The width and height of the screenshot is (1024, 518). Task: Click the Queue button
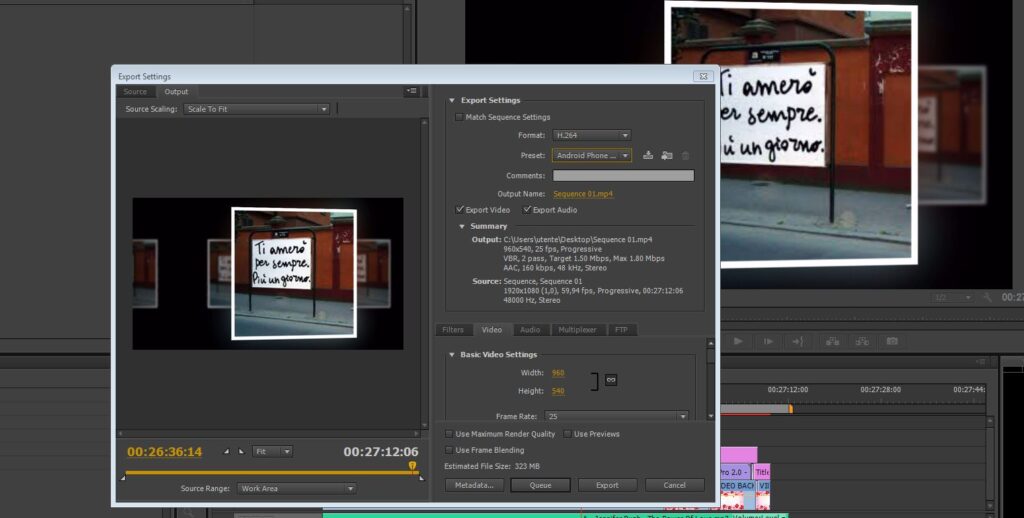click(540, 485)
